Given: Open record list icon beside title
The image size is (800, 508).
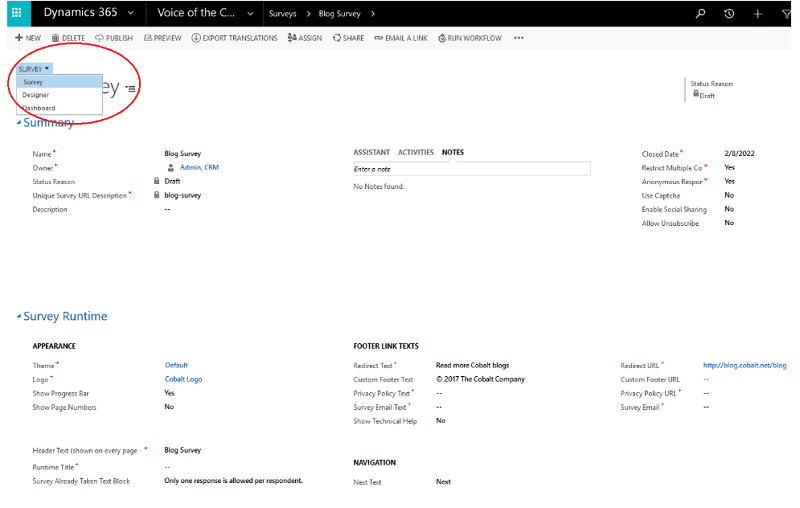Looking at the screenshot, I should [x=131, y=89].
